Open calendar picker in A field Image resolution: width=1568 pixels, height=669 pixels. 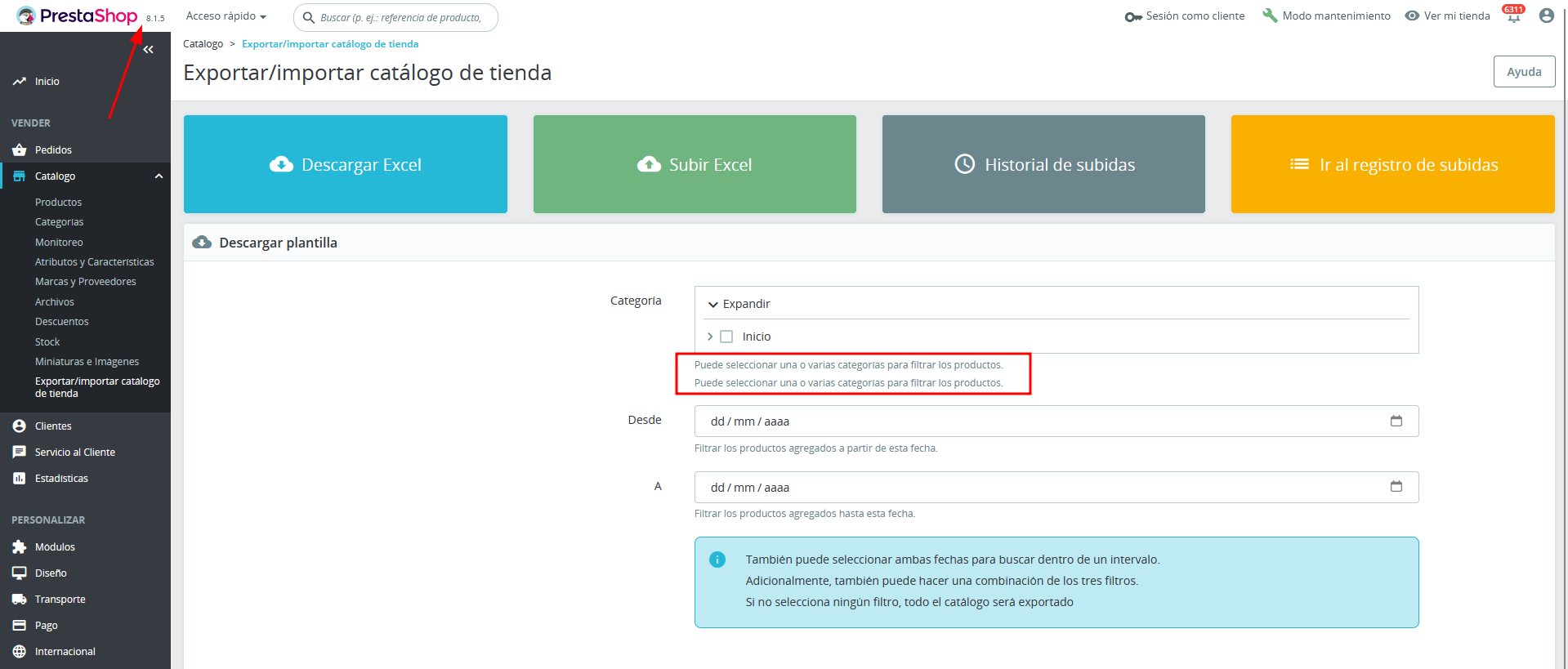(1396, 486)
